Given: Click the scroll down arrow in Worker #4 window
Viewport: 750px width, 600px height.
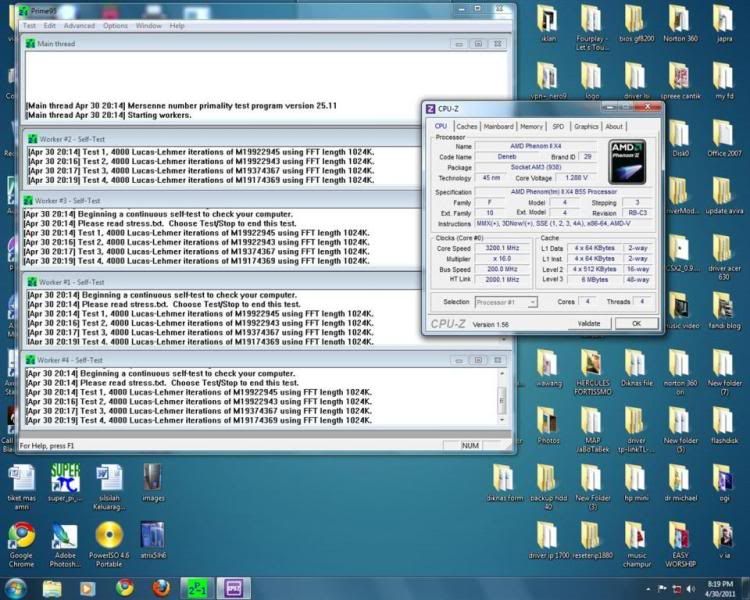Looking at the screenshot, I should point(502,420).
